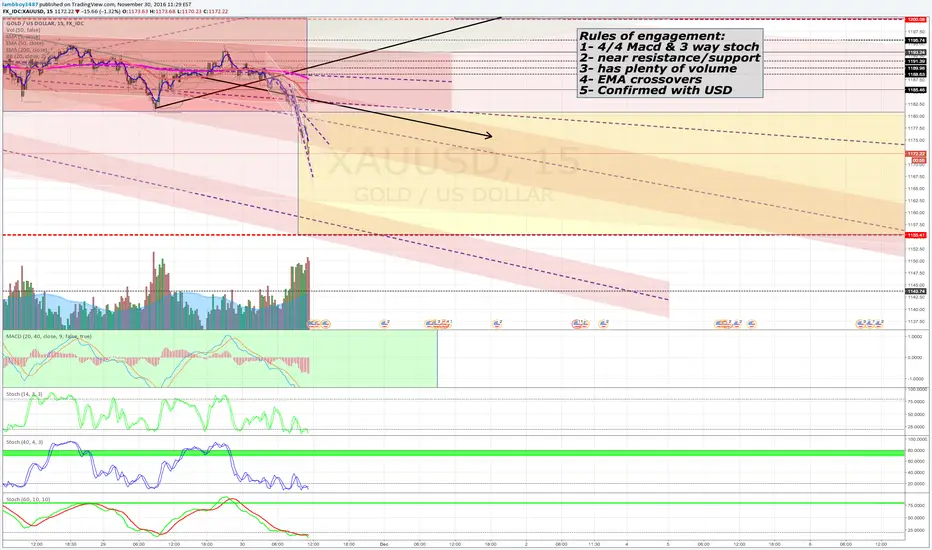Click the EMA (200, close) indicator label
Image resolution: width=932 pixels, height=550 pixels.
pos(26,50)
